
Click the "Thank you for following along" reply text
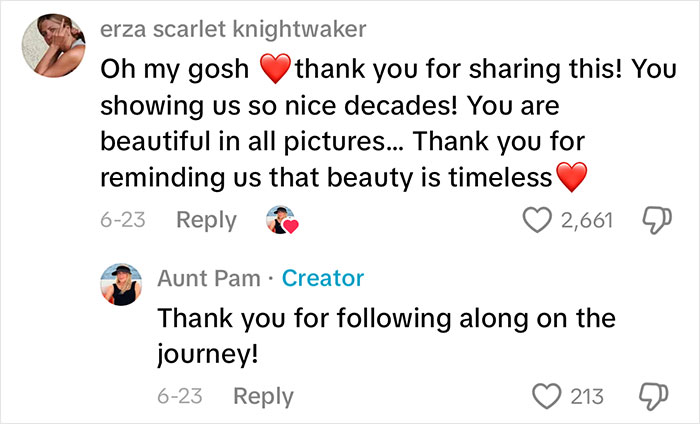[386, 334]
